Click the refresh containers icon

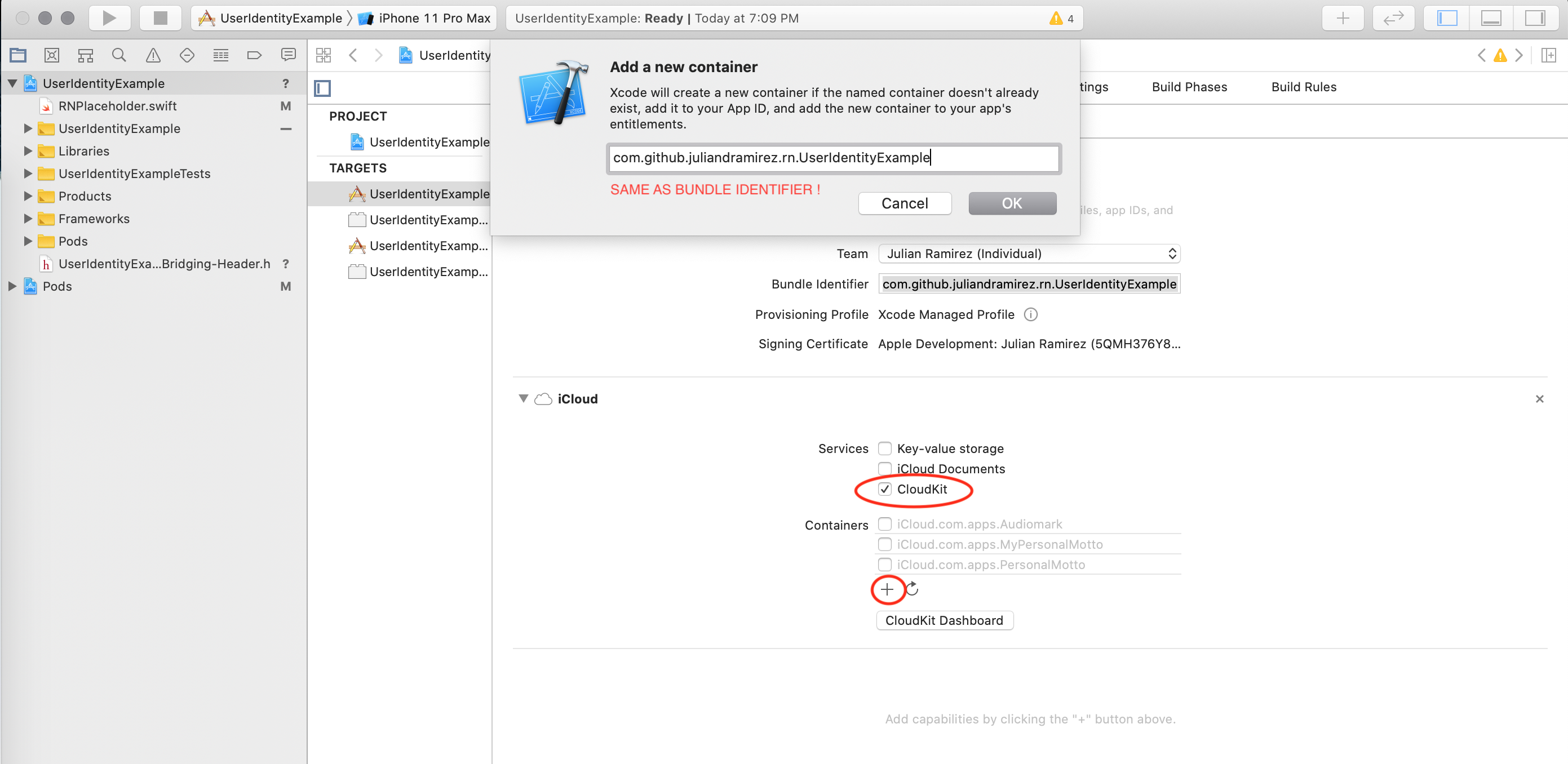tap(912, 589)
